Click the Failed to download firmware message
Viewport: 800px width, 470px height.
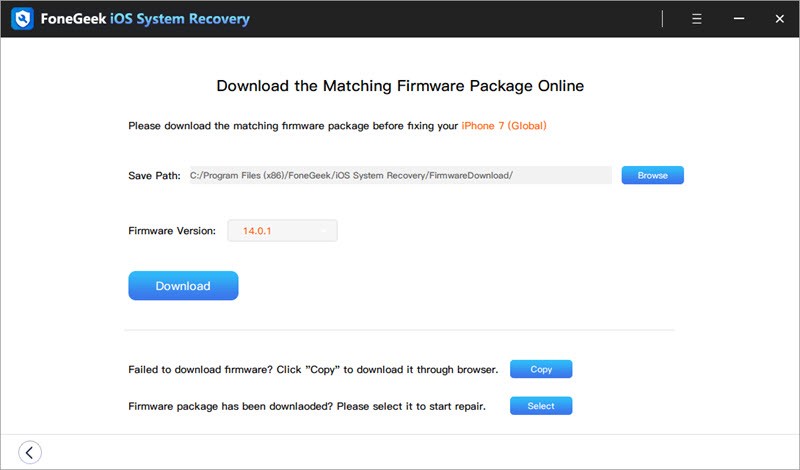click(313, 369)
